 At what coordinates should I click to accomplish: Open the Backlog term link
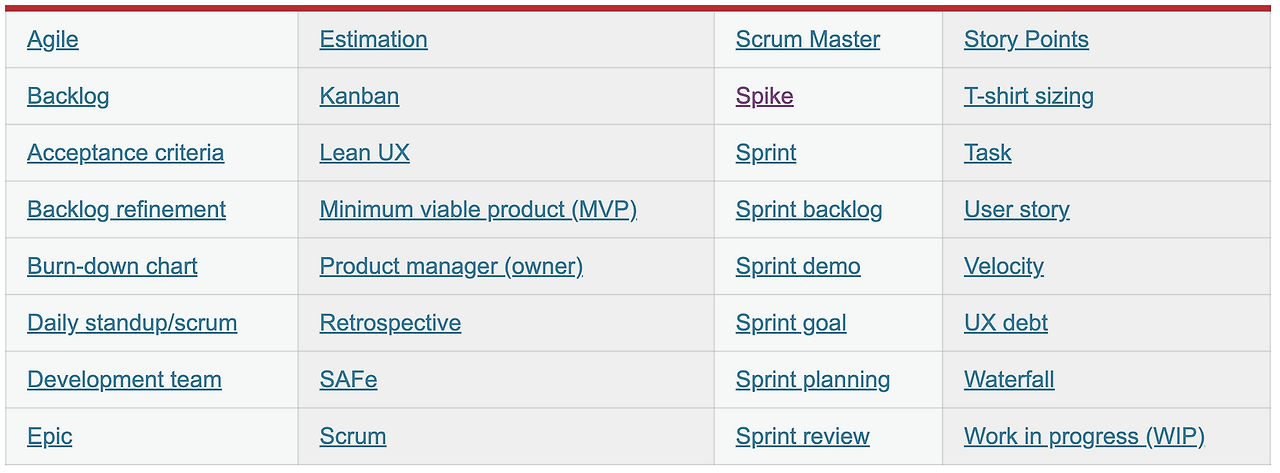pos(68,97)
